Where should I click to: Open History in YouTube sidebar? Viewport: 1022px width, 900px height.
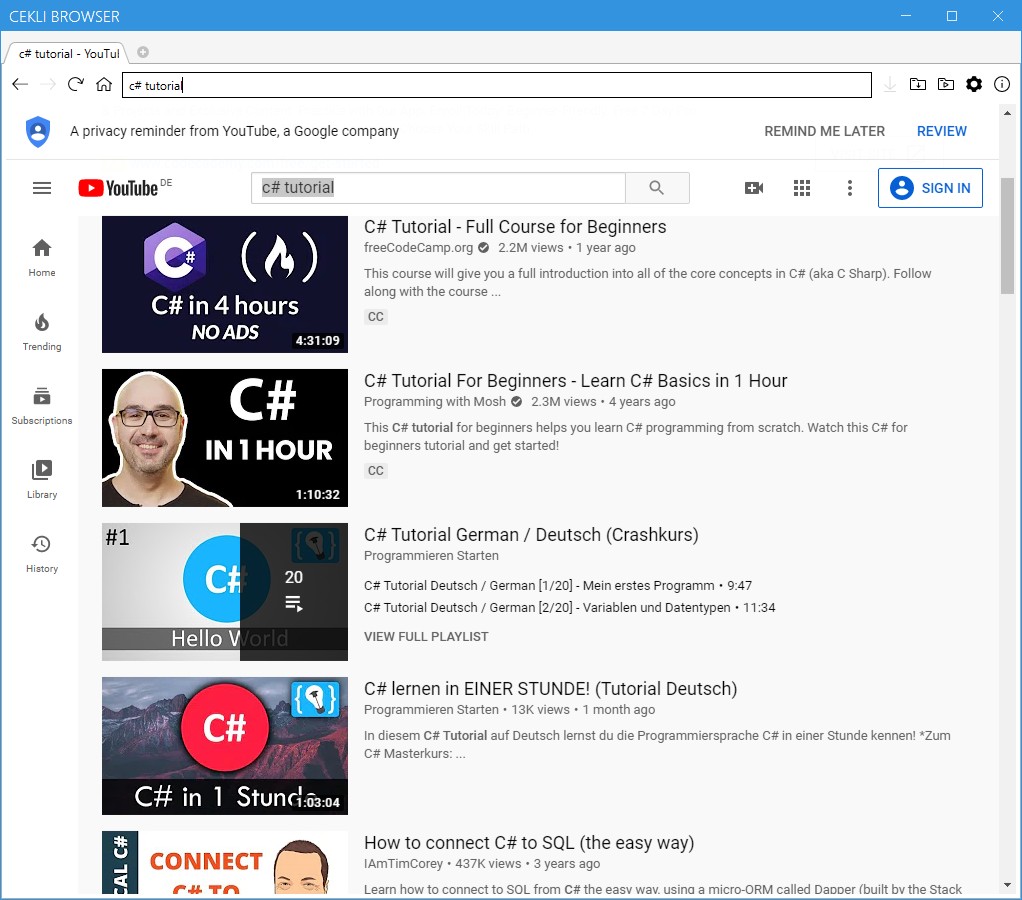tap(42, 555)
